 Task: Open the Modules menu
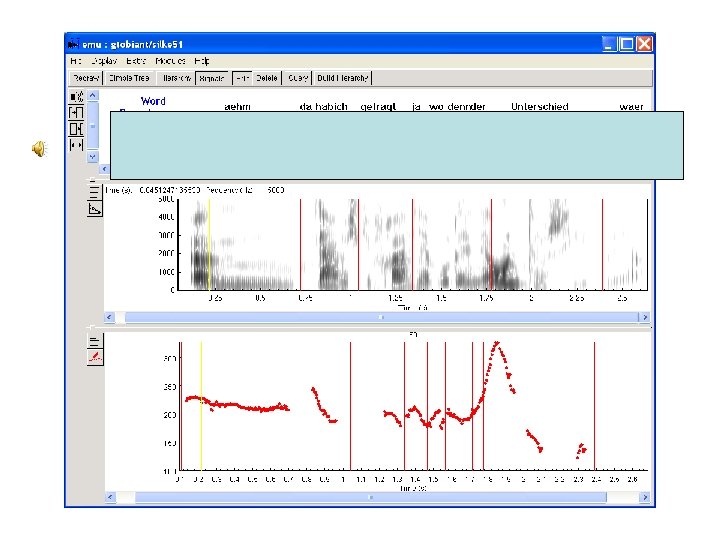pos(170,61)
